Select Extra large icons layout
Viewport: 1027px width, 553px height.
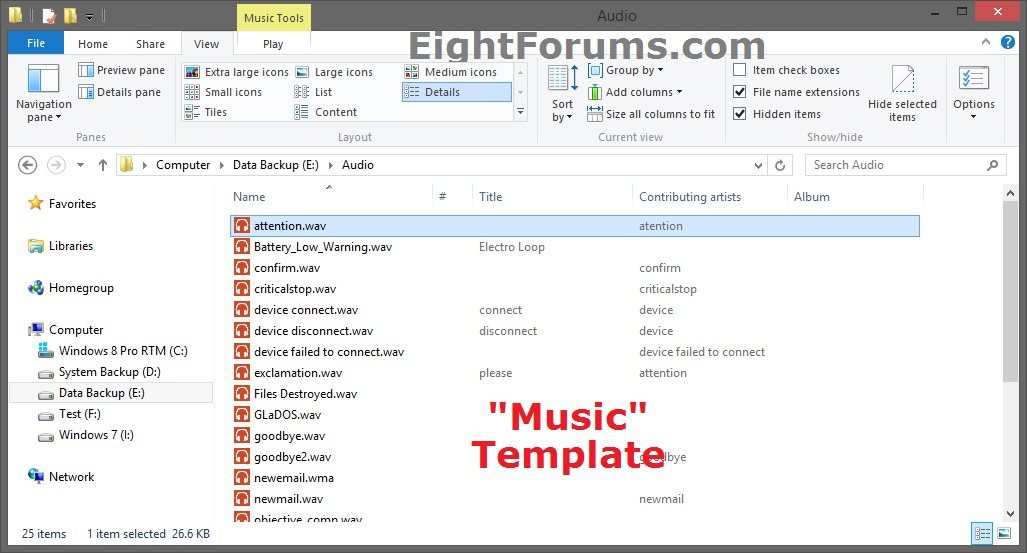pos(237,72)
